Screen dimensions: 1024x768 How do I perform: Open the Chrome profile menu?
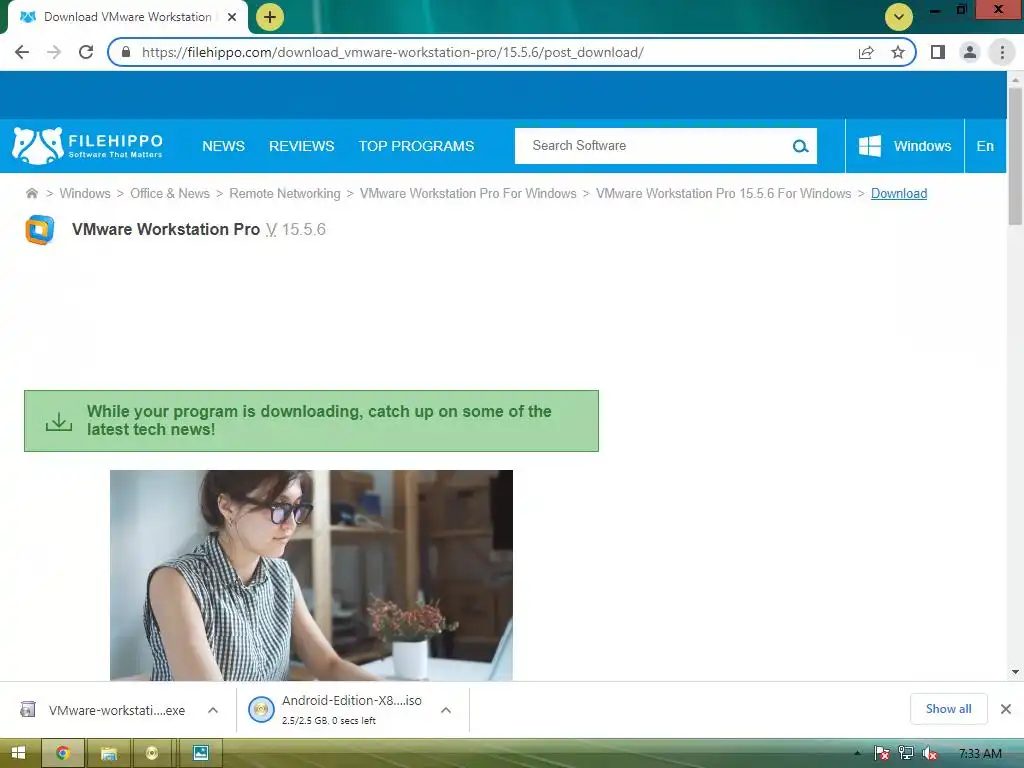[970, 52]
